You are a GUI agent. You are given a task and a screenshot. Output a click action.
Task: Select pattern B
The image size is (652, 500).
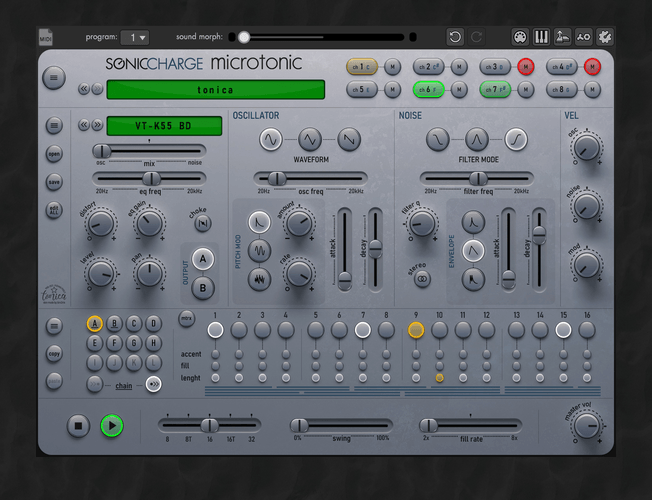(114, 324)
